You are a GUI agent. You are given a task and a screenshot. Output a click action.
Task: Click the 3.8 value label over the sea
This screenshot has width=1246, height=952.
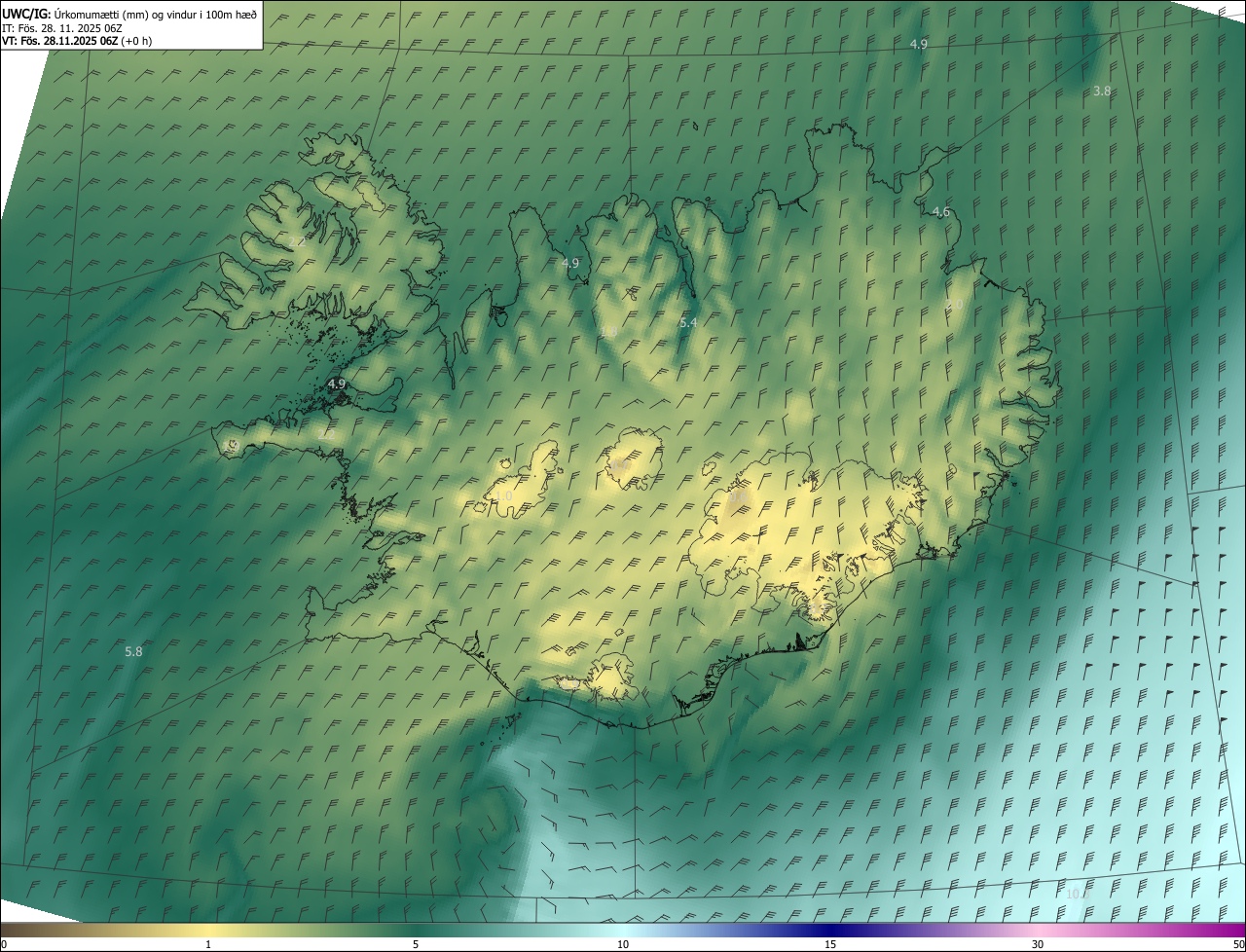point(1102,91)
